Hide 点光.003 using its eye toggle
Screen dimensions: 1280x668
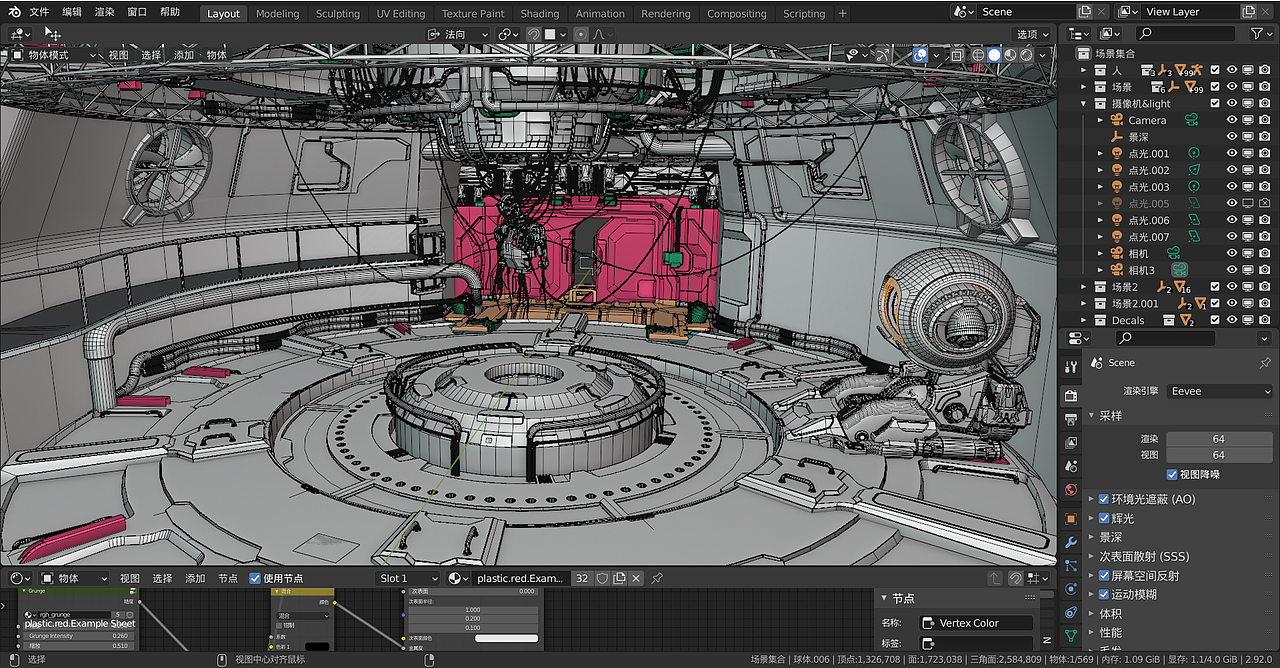click(1232, 186)
